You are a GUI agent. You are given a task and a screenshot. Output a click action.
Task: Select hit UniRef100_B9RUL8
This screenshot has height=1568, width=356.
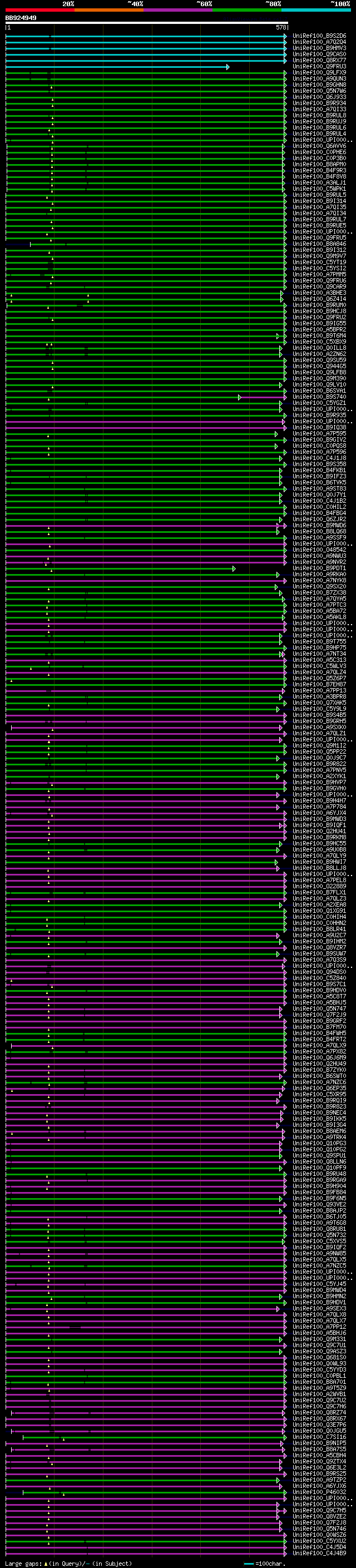(x=319, y=116)
